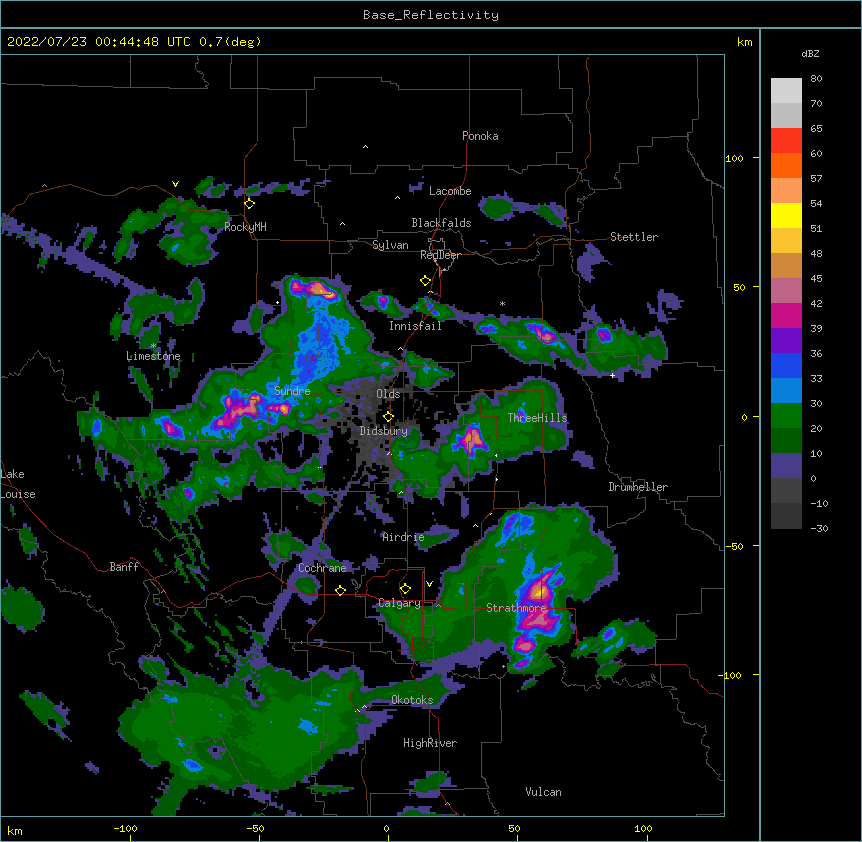
Task: Click the 57 value on the dBZ legend
Action: (x=816, y=179)
